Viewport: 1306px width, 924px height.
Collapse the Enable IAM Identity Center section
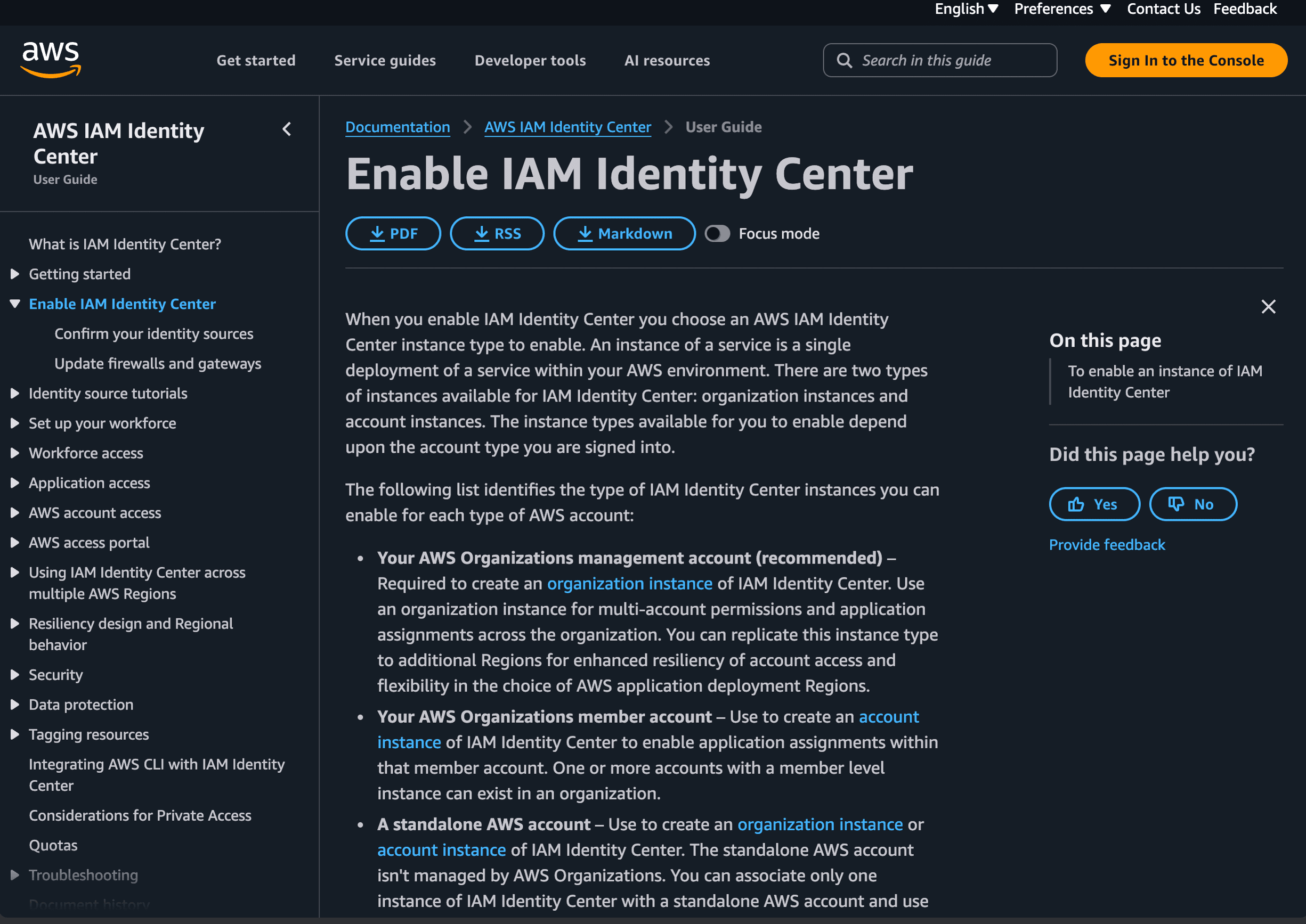(x=15, y=304)
